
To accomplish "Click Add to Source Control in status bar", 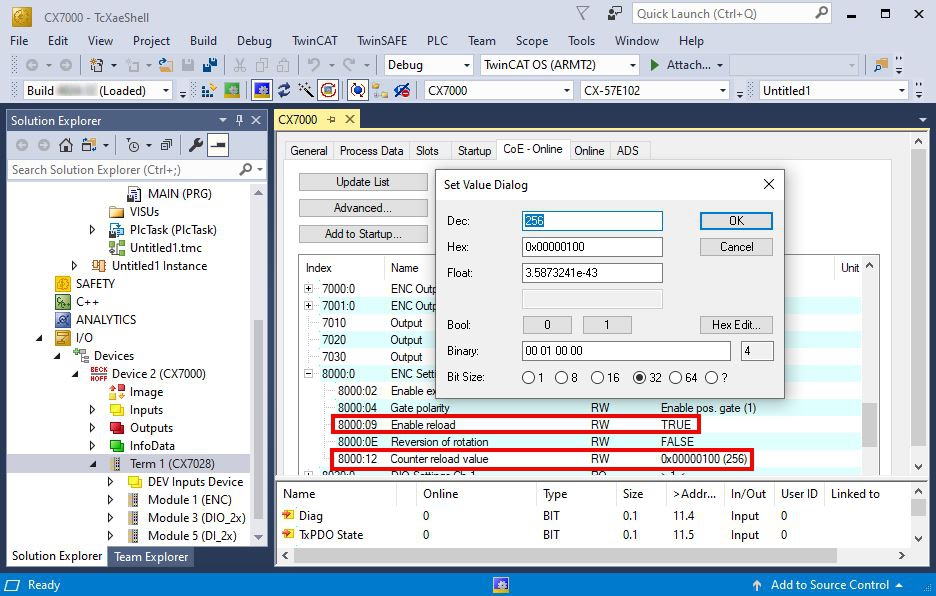I will tap(829, 585).
